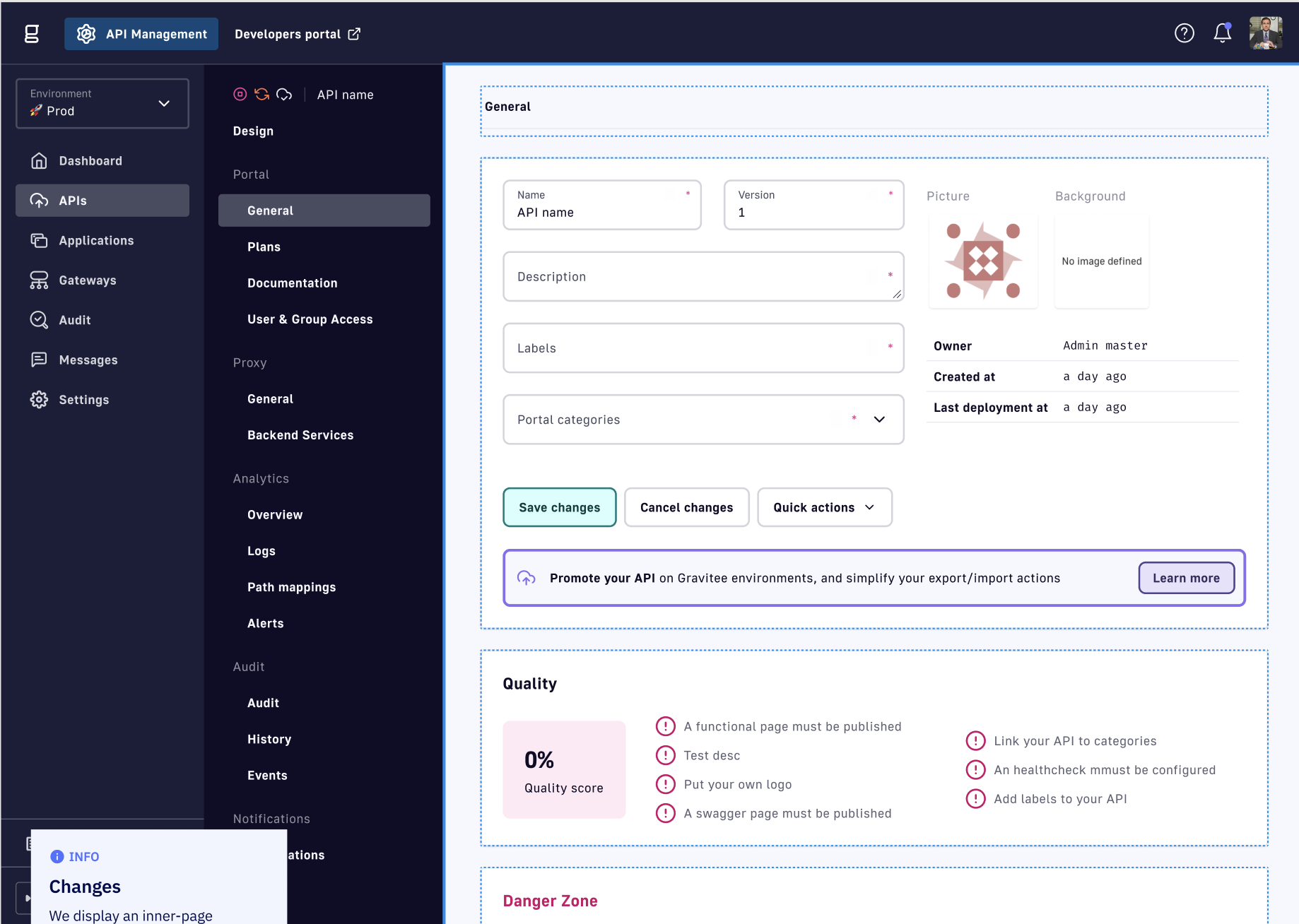Open the Quick actions dropdown

pos(824,507)
